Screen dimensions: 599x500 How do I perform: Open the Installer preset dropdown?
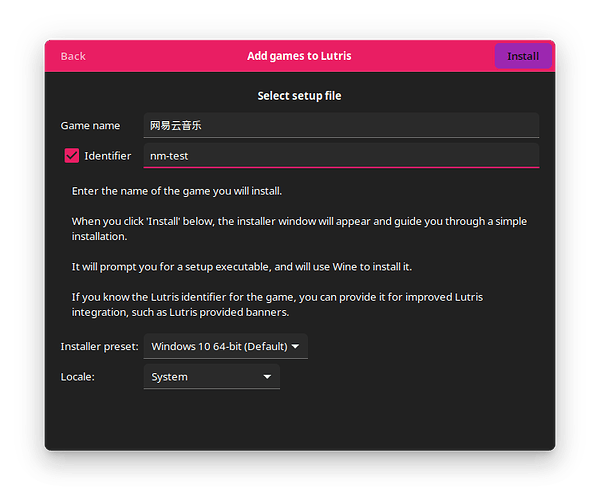(x=225, y=346)
